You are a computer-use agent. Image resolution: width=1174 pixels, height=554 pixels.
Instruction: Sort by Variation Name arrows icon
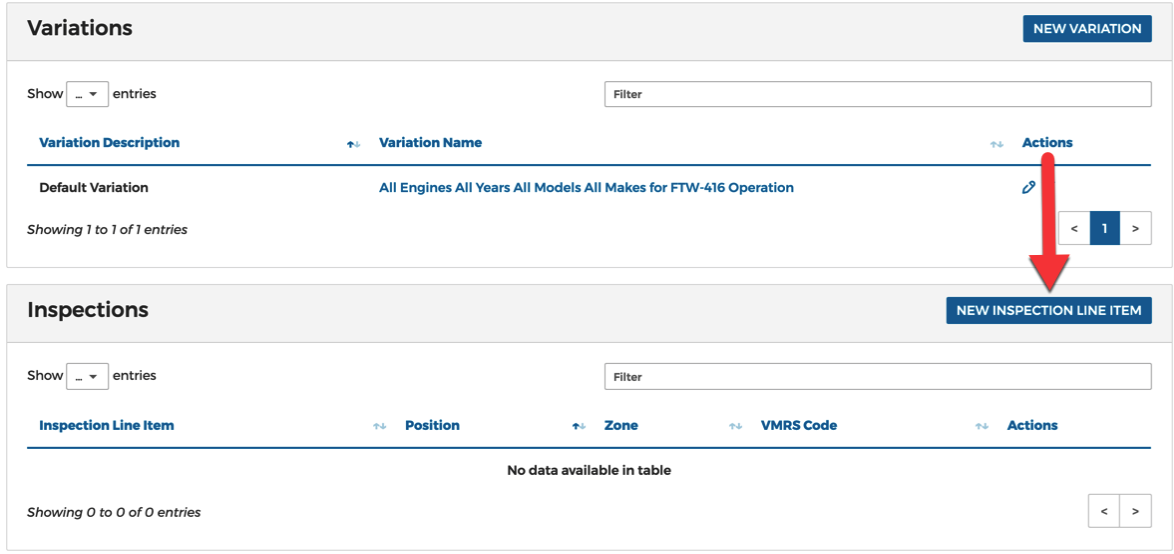(x=997, y=144)
